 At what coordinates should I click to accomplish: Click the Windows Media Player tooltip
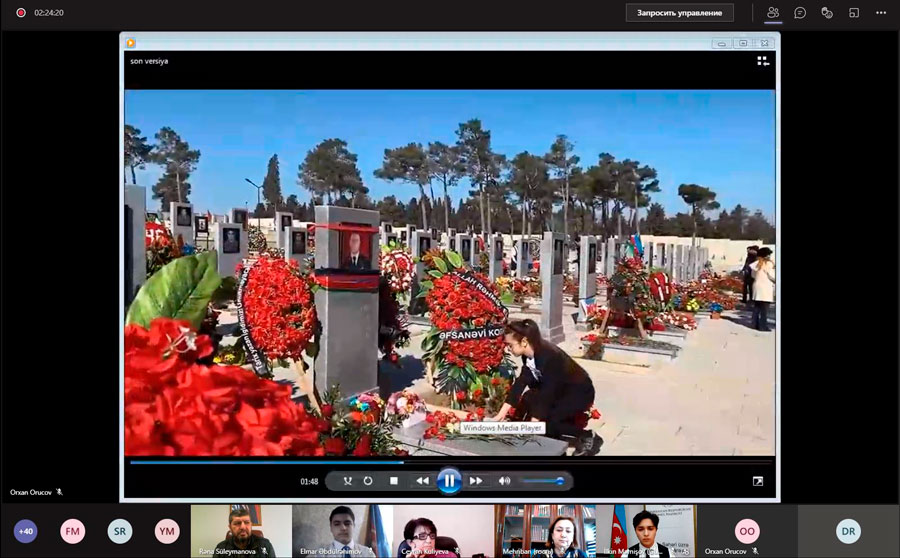pyautogui.click(x=502, y=428)
